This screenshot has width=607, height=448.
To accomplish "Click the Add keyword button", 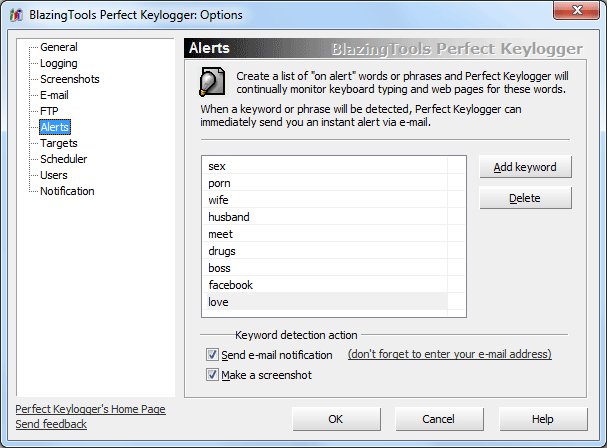I will click(525, 167).
